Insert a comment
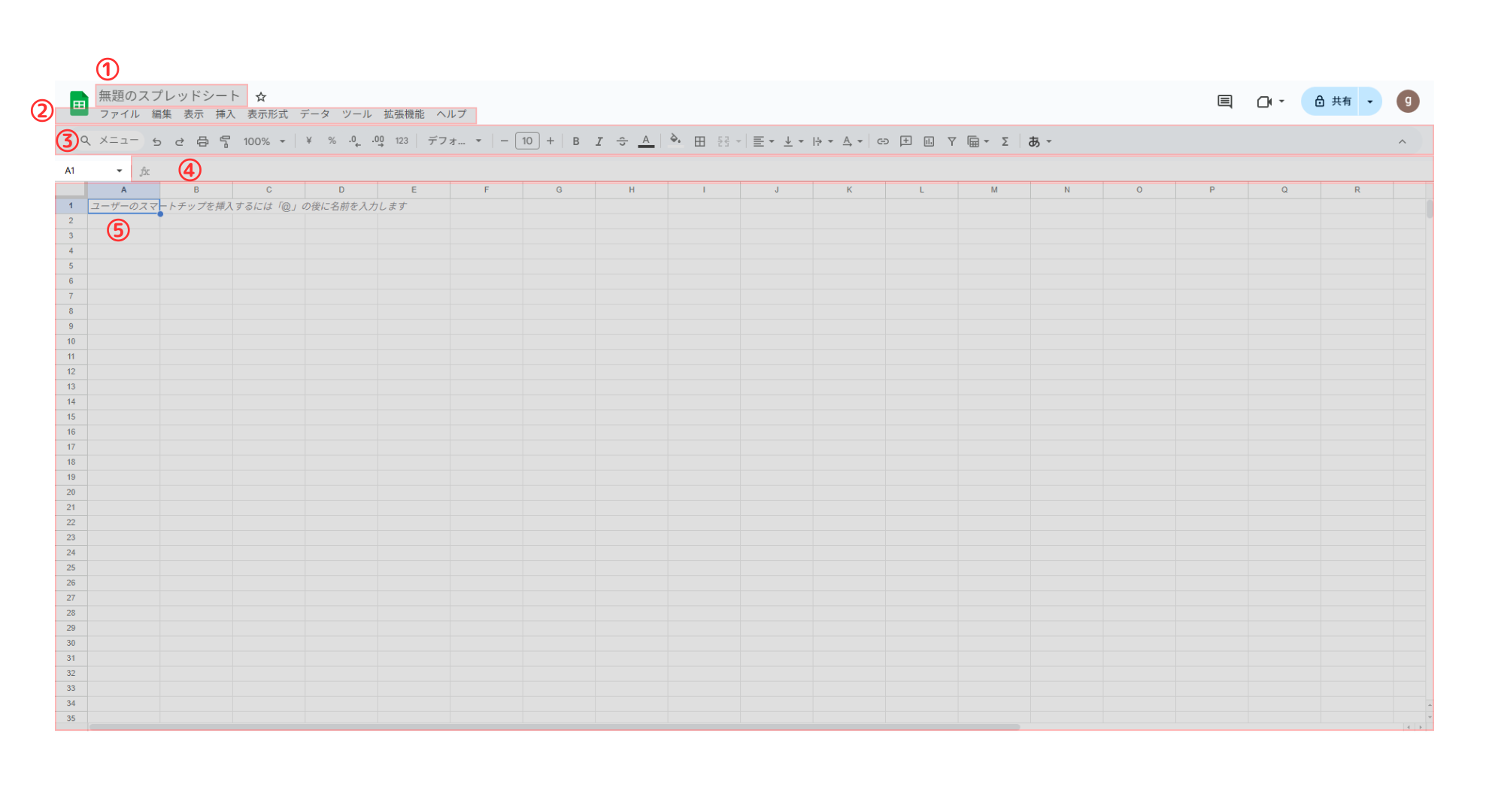 (905, 141)
